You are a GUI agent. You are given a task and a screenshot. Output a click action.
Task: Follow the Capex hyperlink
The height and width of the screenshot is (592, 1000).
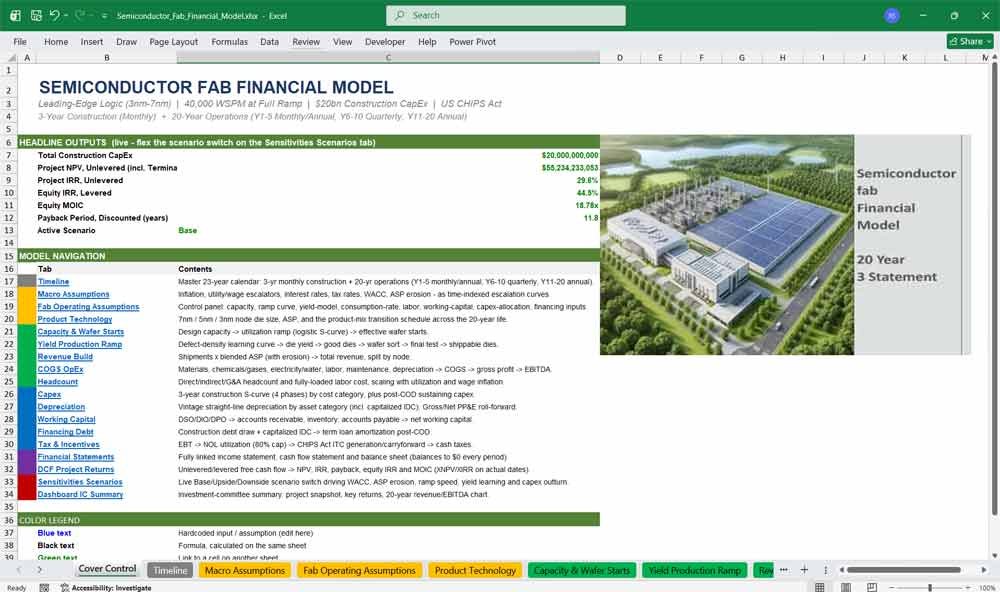[49, 394]
